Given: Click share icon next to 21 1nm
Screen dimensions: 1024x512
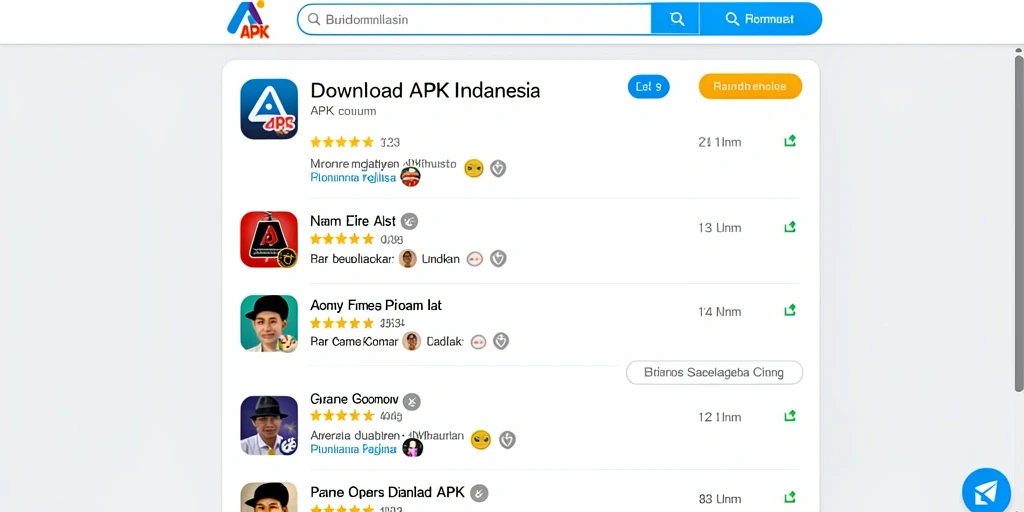Looking at the screenshot, I should point(790,141).
